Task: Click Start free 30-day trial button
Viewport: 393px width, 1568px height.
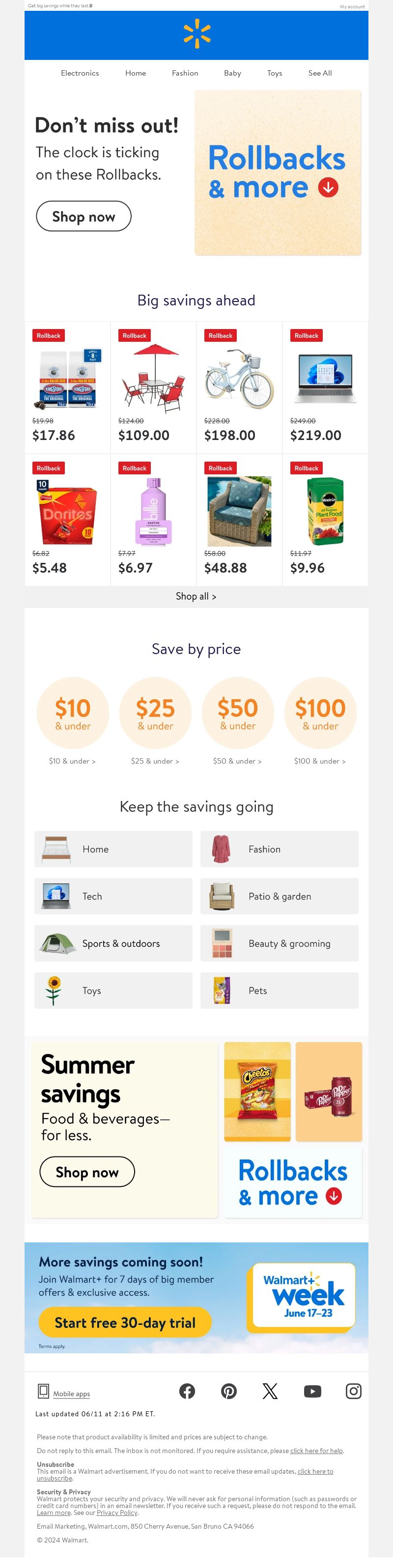Action: point(125,1322)
